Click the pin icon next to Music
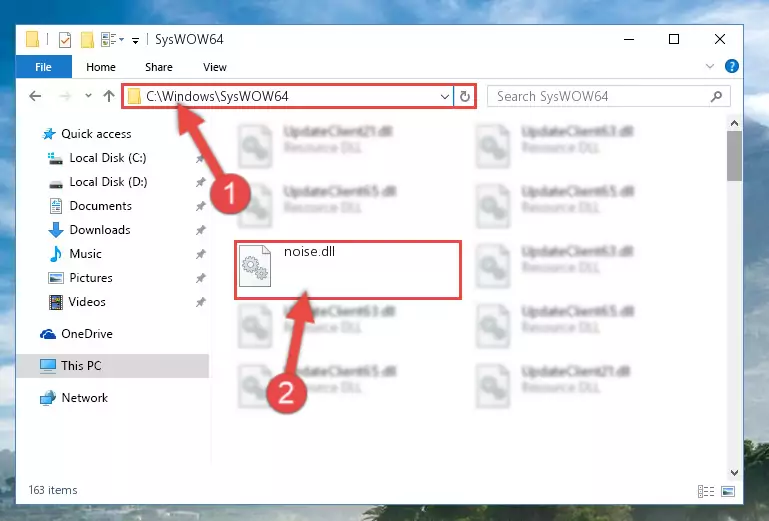This screenshot has width=769, height=521. 200,254
